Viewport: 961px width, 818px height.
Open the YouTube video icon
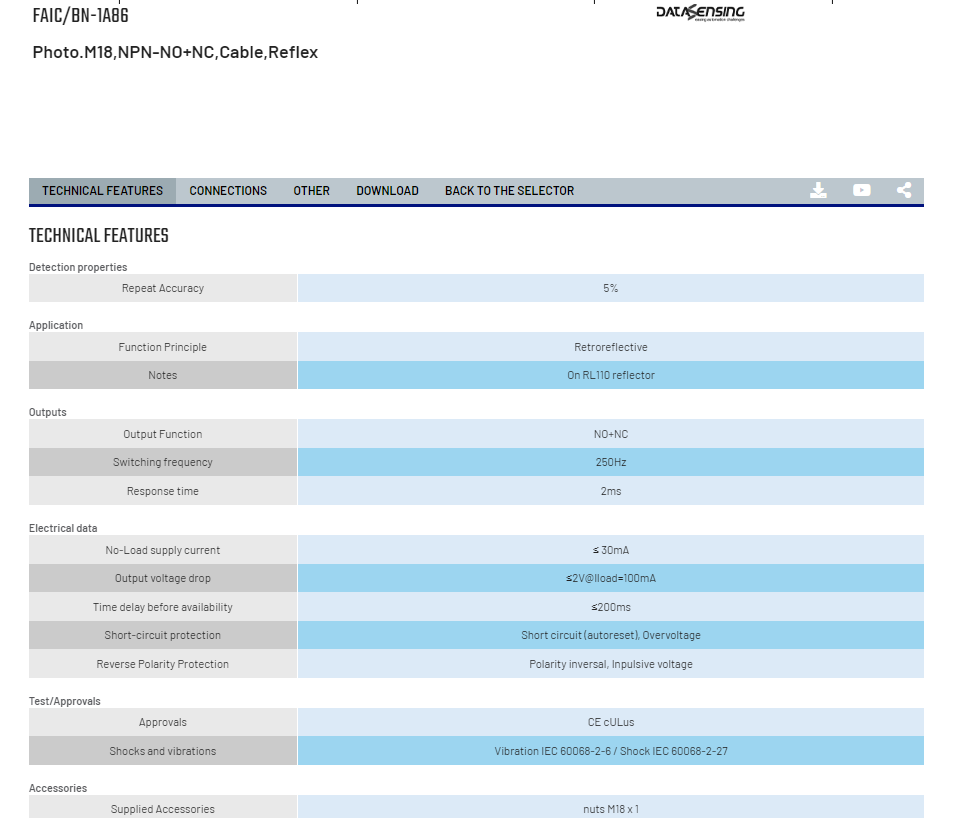[x=861, y=191]
